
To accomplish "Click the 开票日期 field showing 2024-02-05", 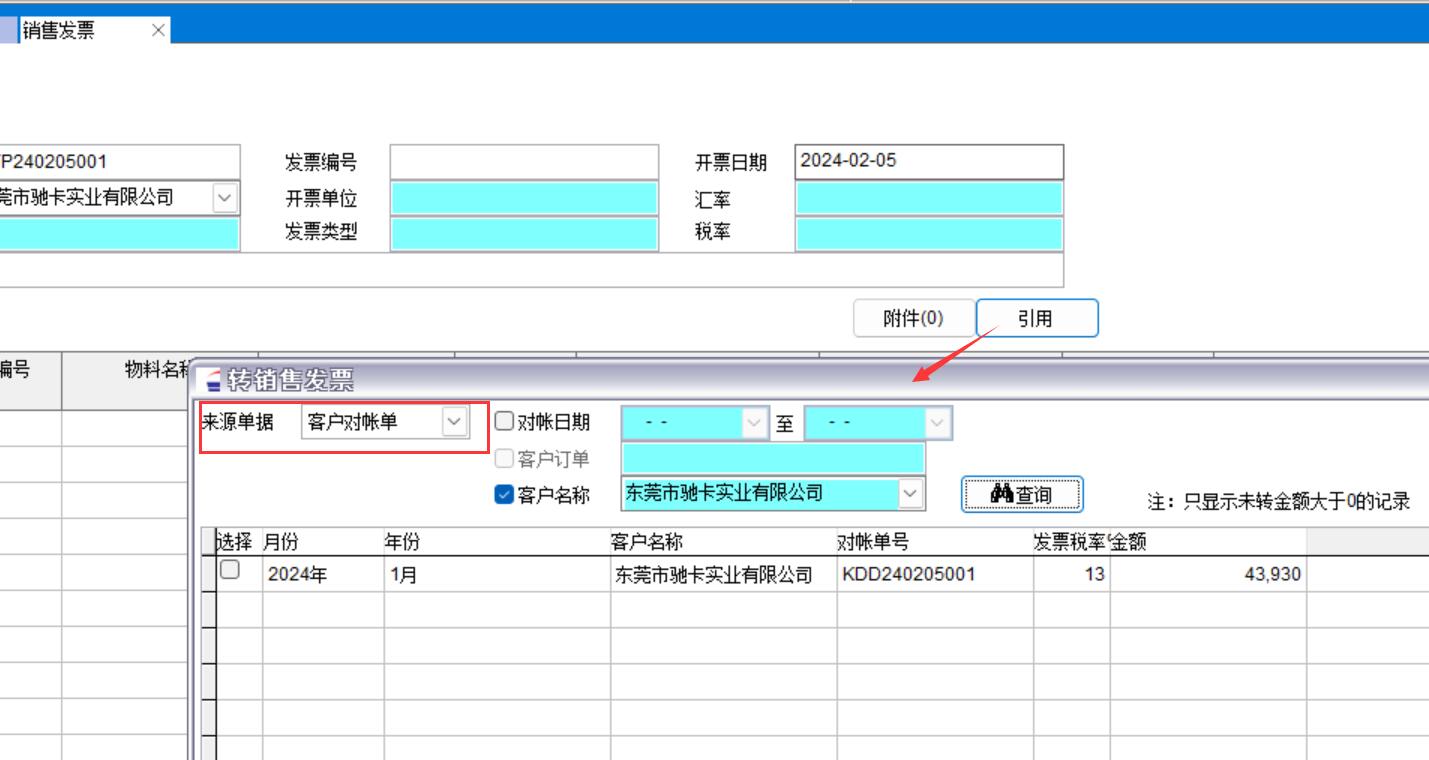I will point(928,162).
